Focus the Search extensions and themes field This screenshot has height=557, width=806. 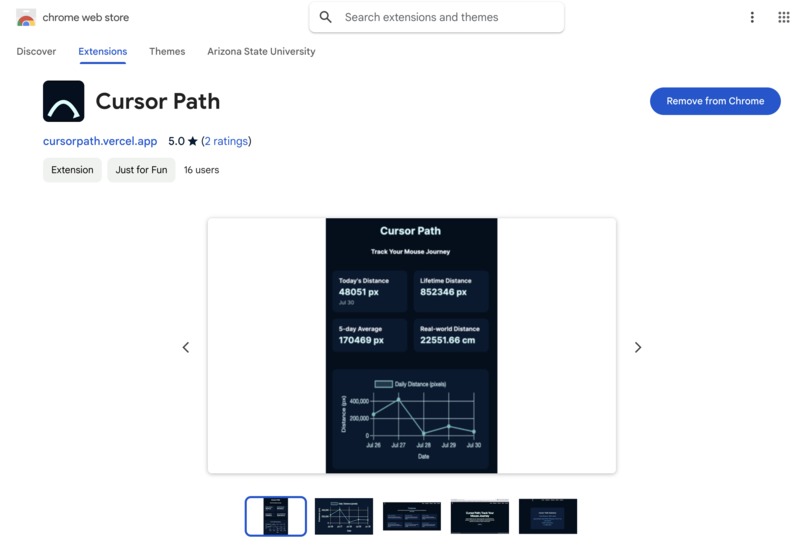[x=436, y=17]
